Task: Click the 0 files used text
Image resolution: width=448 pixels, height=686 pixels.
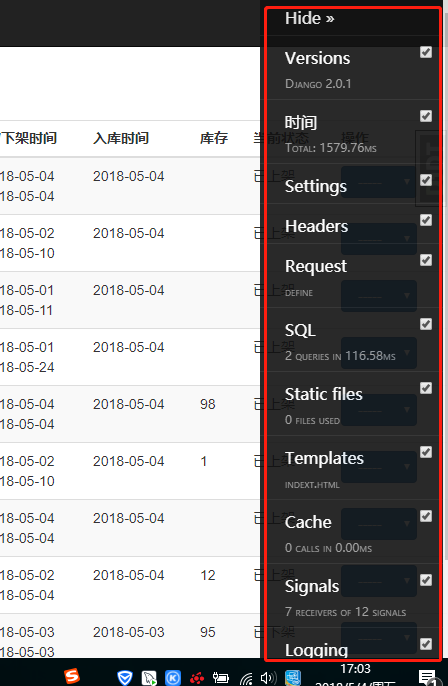Action: [x=312, y=420]
